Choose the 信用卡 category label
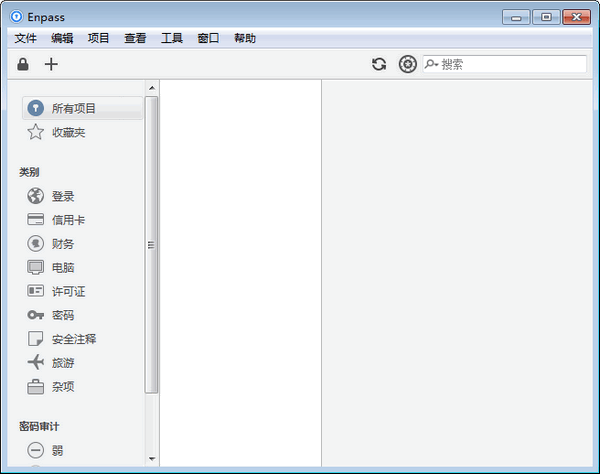This screenshot has height=474, width=600. click(68, 220)
